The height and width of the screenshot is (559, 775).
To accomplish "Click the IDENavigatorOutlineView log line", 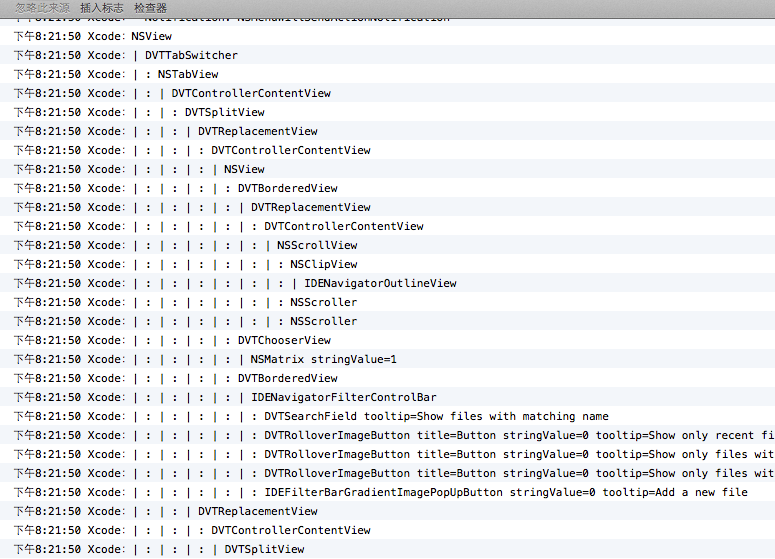I will tap(380, 283).
